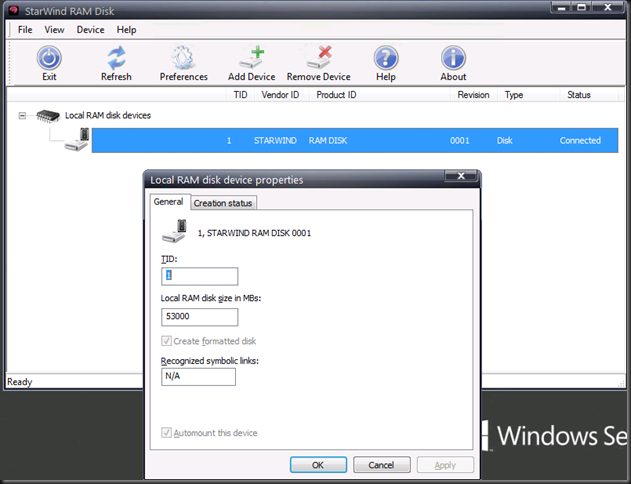This screenshot has height=484, width=631.
Task: Collapse the Local RAM disk devices node
Action: 22,116
